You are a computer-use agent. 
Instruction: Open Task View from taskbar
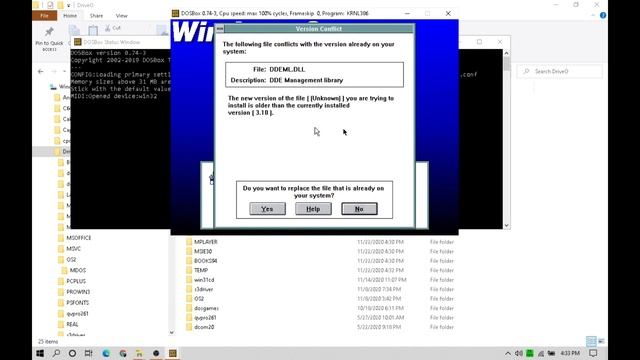[89, 353]
